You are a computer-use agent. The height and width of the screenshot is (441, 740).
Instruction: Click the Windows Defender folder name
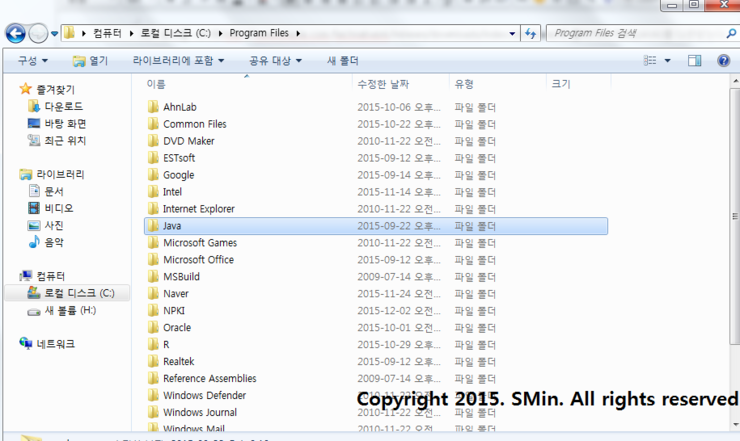(204, 395)
